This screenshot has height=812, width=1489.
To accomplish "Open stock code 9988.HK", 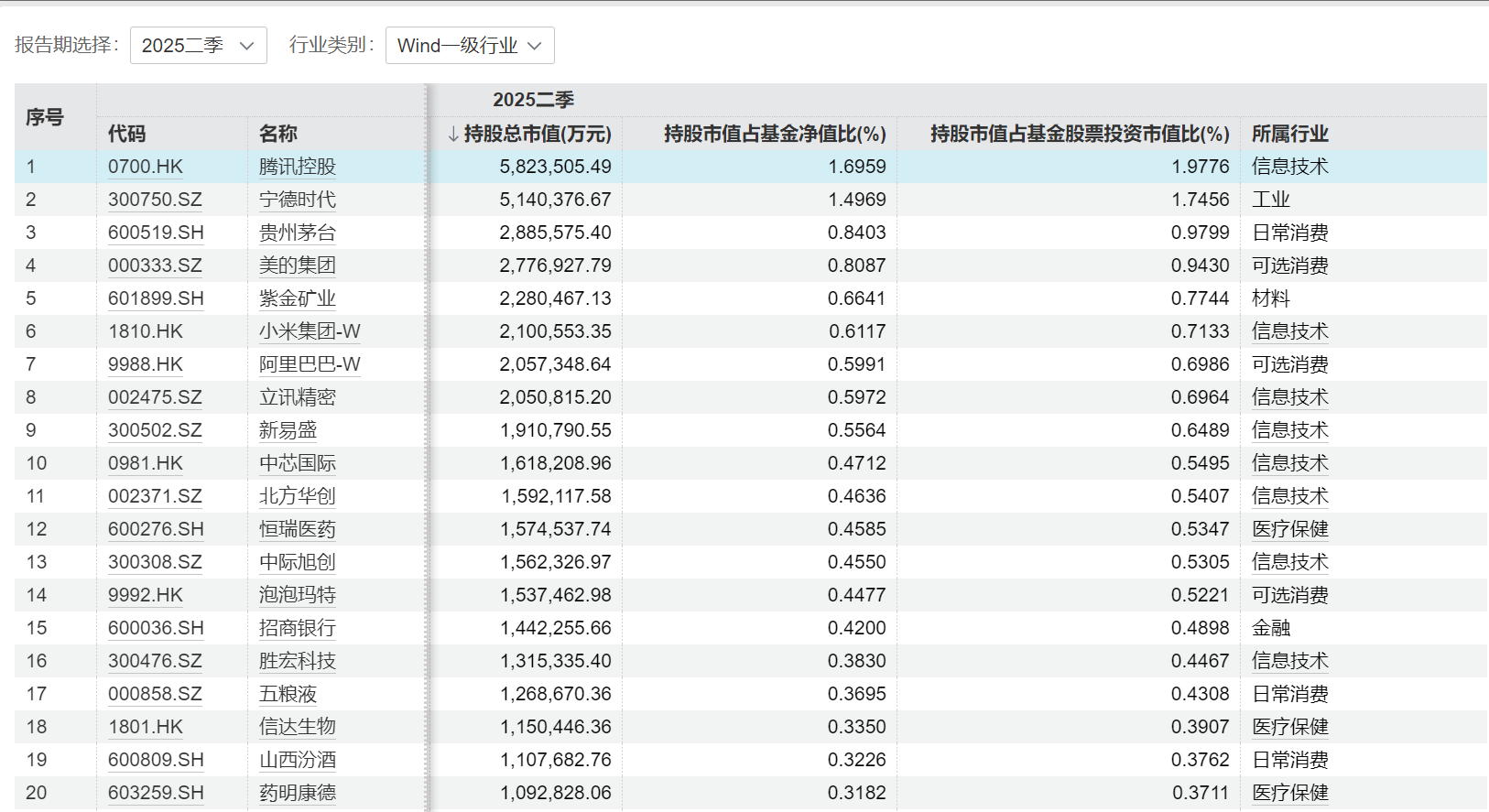I will click(145, 364).
